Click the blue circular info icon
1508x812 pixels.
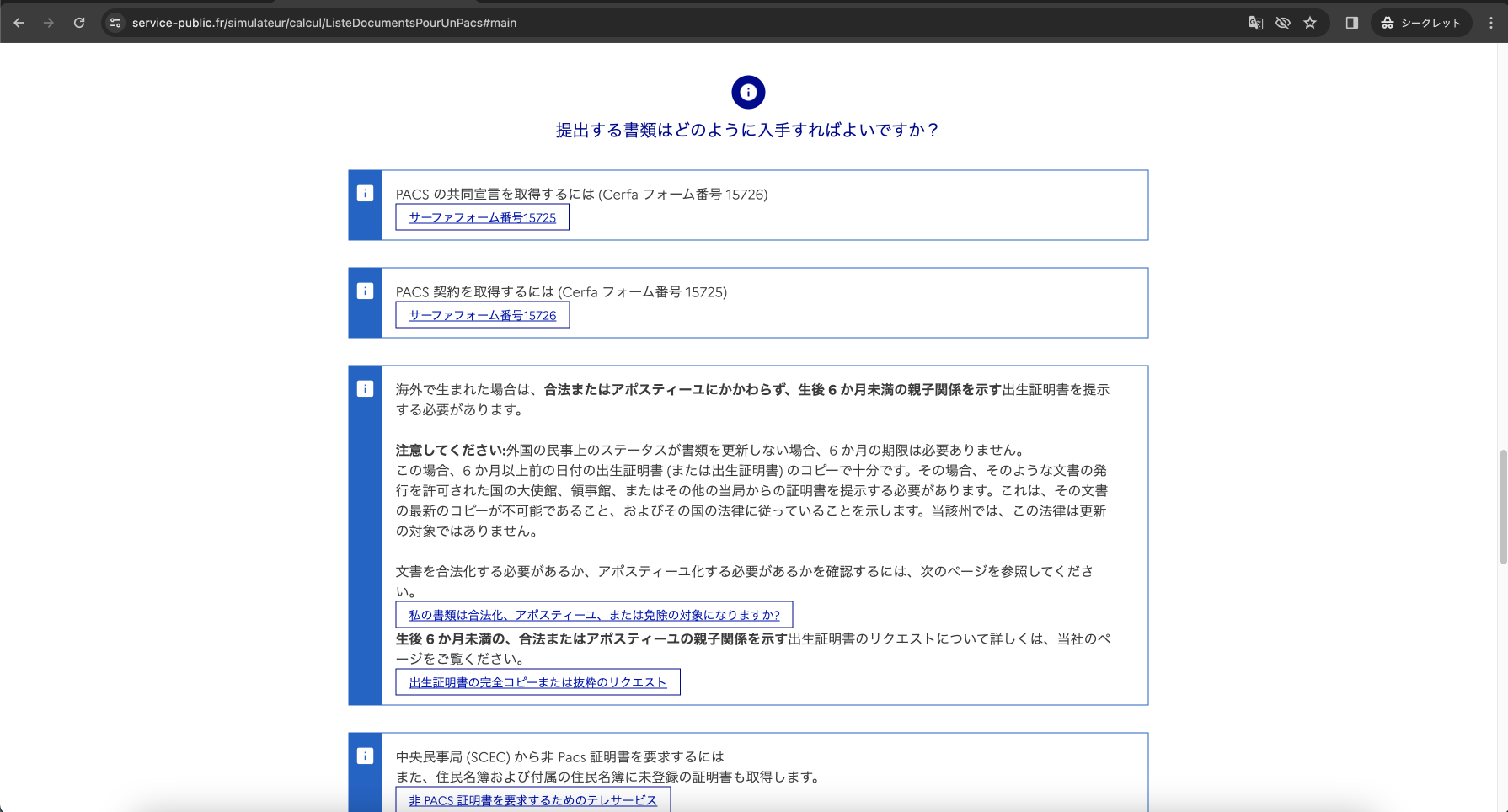tap(748, 92)
